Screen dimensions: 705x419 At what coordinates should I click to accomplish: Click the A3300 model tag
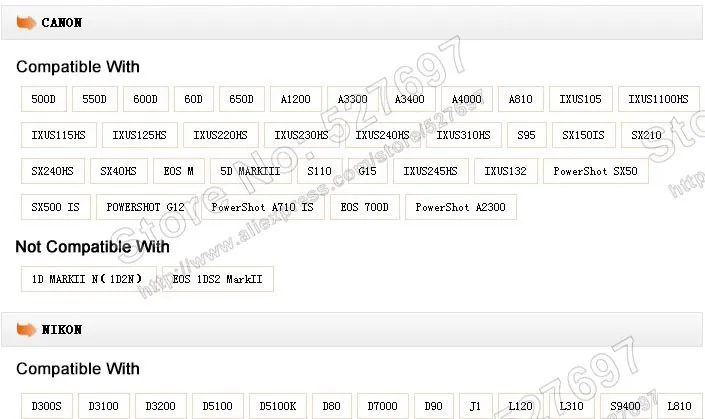click(x=353, y=99)
